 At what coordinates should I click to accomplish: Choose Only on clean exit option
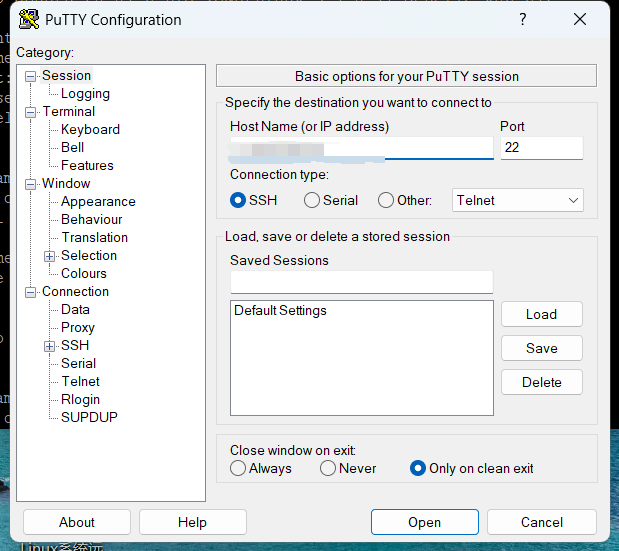pyautogui.click(x=418, y=469)
